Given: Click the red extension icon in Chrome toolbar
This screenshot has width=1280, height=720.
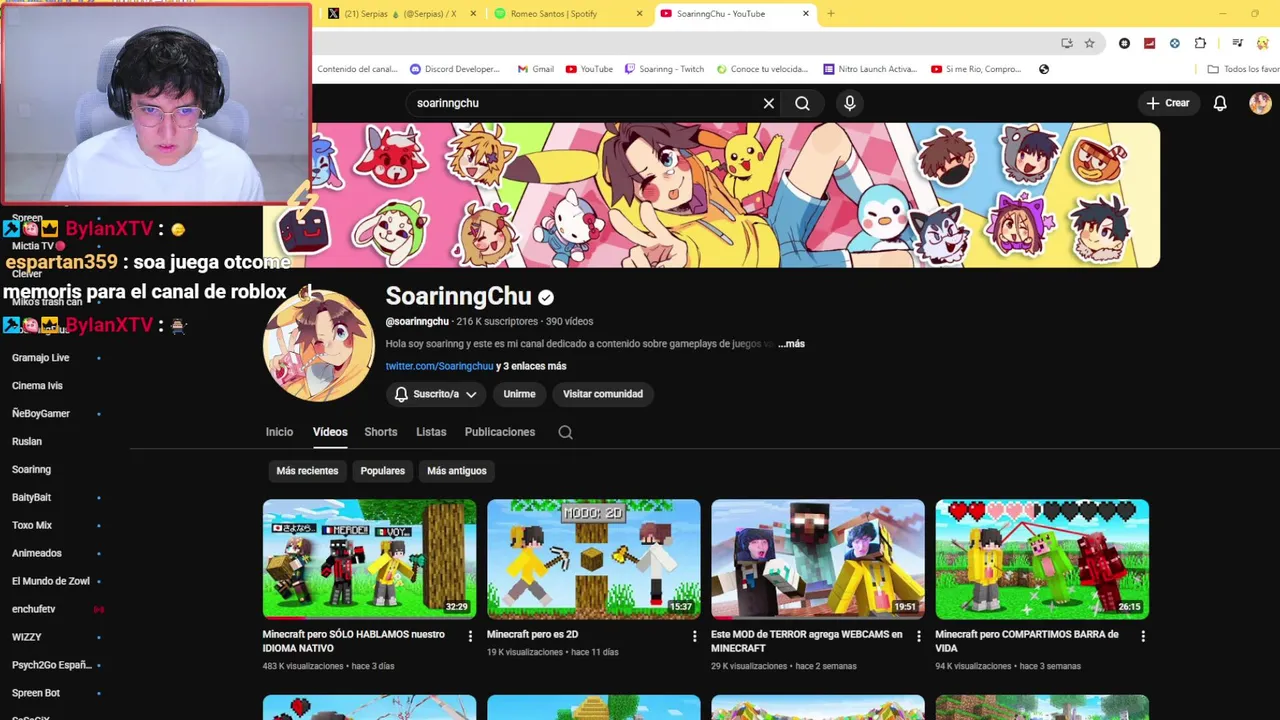Looking at the screenshot, I should tap(1150, 43).
